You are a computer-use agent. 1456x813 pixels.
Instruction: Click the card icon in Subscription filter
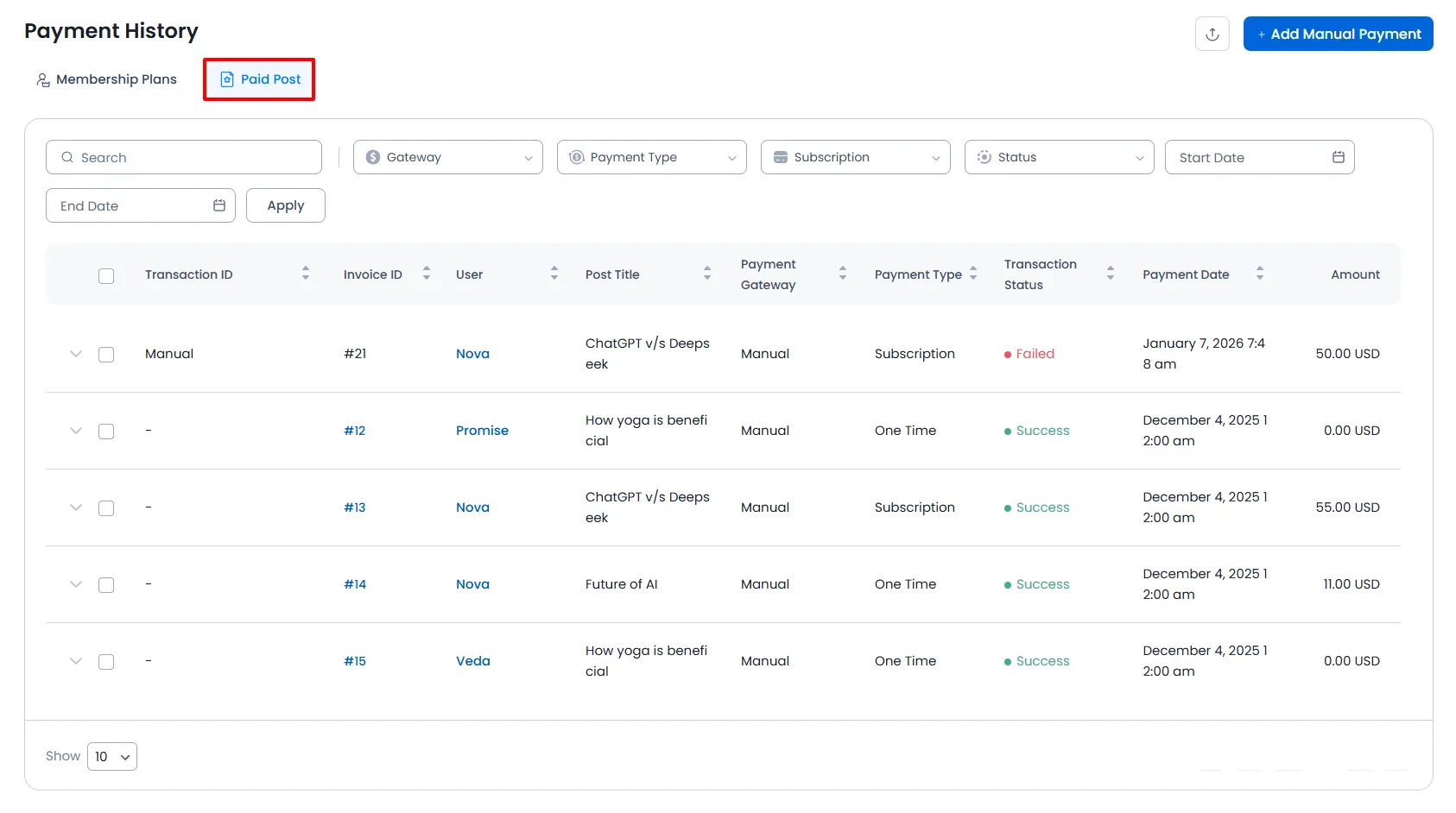[781, 157]
